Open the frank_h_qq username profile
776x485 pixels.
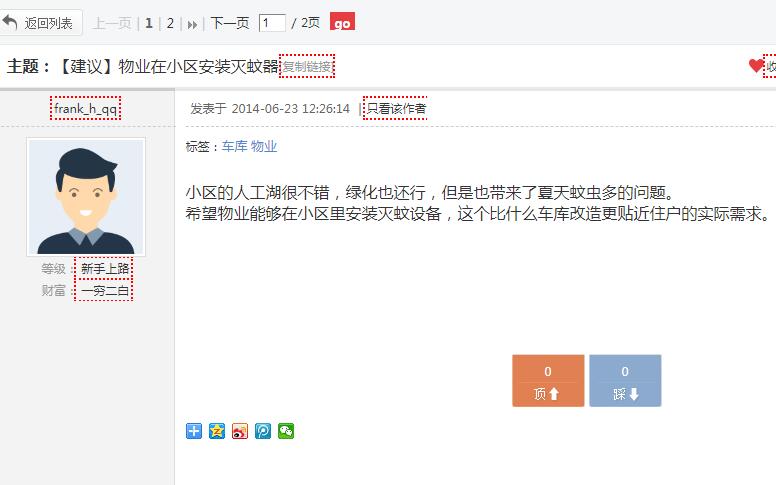point(86,108)
